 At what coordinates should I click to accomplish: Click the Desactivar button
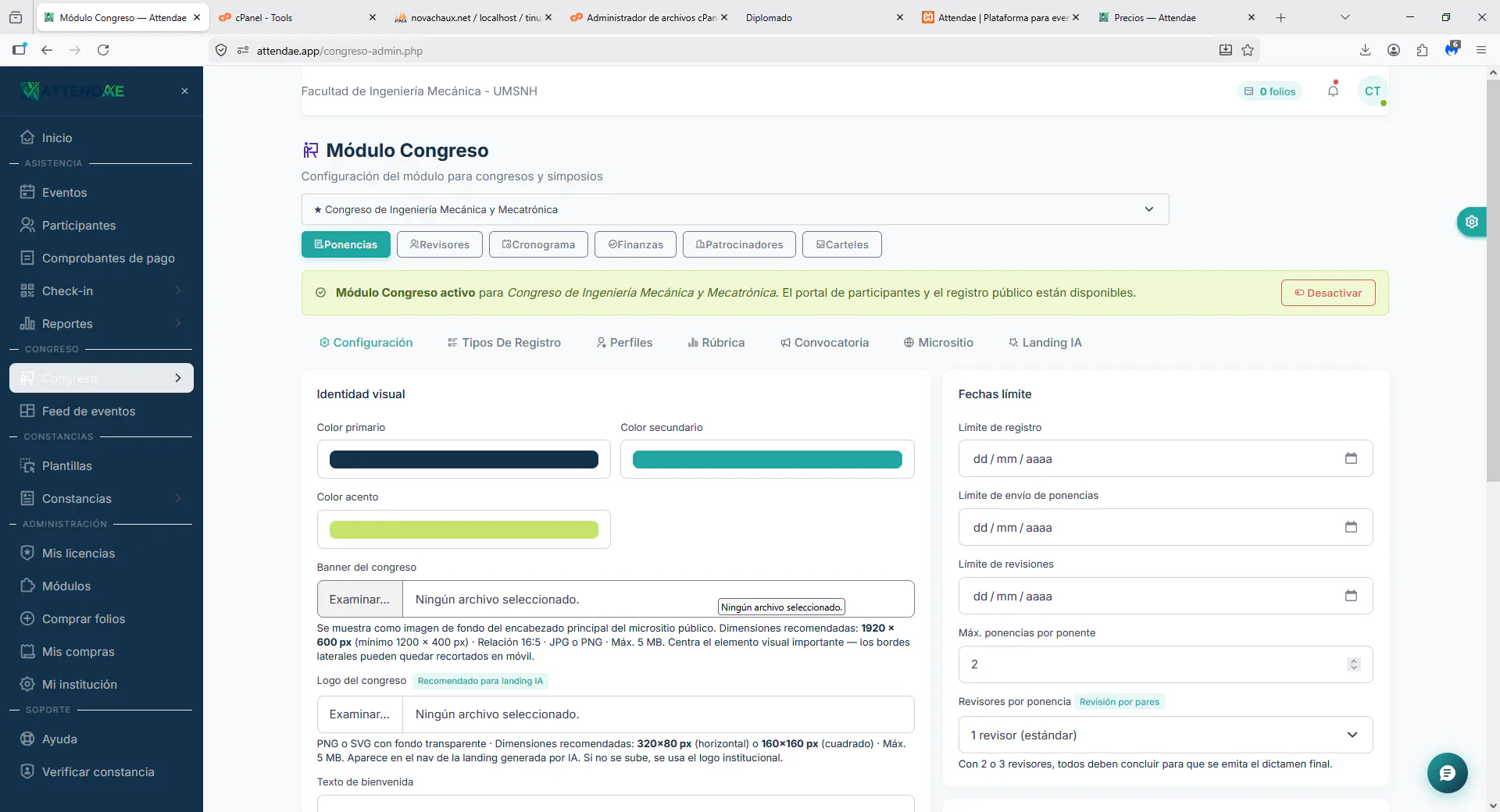click(1328, 293)
